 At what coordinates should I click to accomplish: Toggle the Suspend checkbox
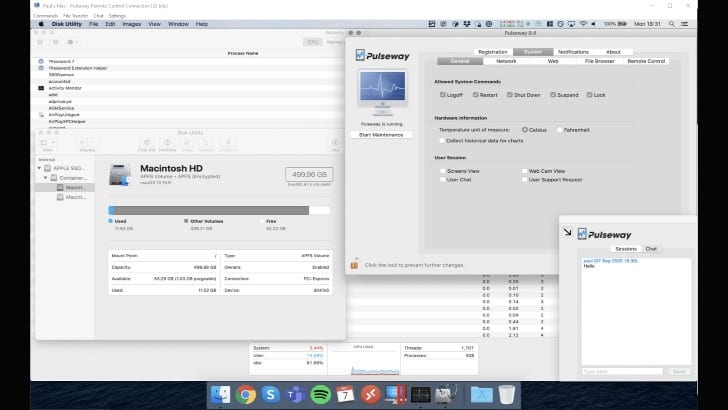(x=552, y=95)
